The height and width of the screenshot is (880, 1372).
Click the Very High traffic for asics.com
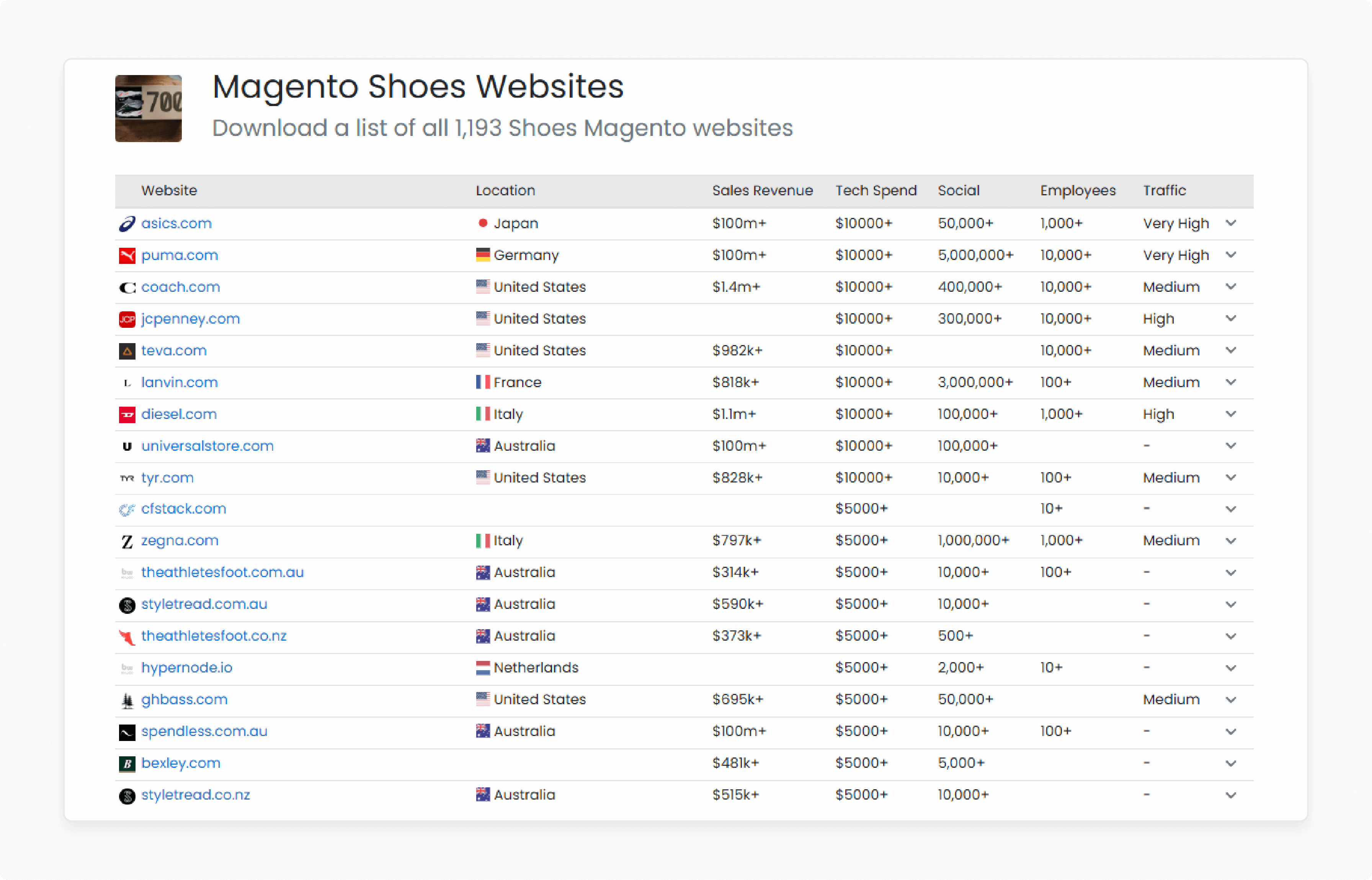(x=1176, y=223)
